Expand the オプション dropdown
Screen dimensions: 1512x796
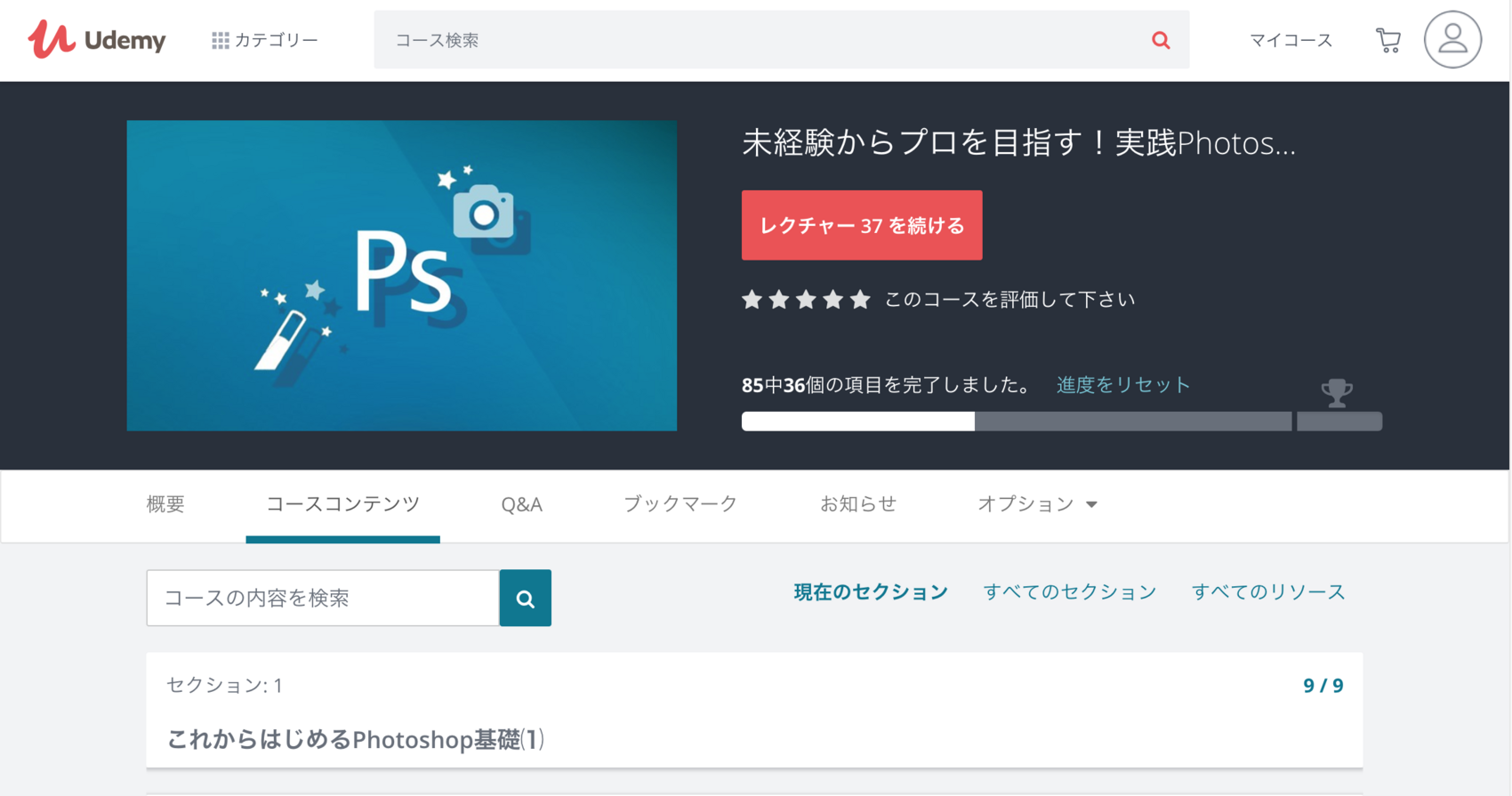pyautogui.click(x=1037, y=504)
